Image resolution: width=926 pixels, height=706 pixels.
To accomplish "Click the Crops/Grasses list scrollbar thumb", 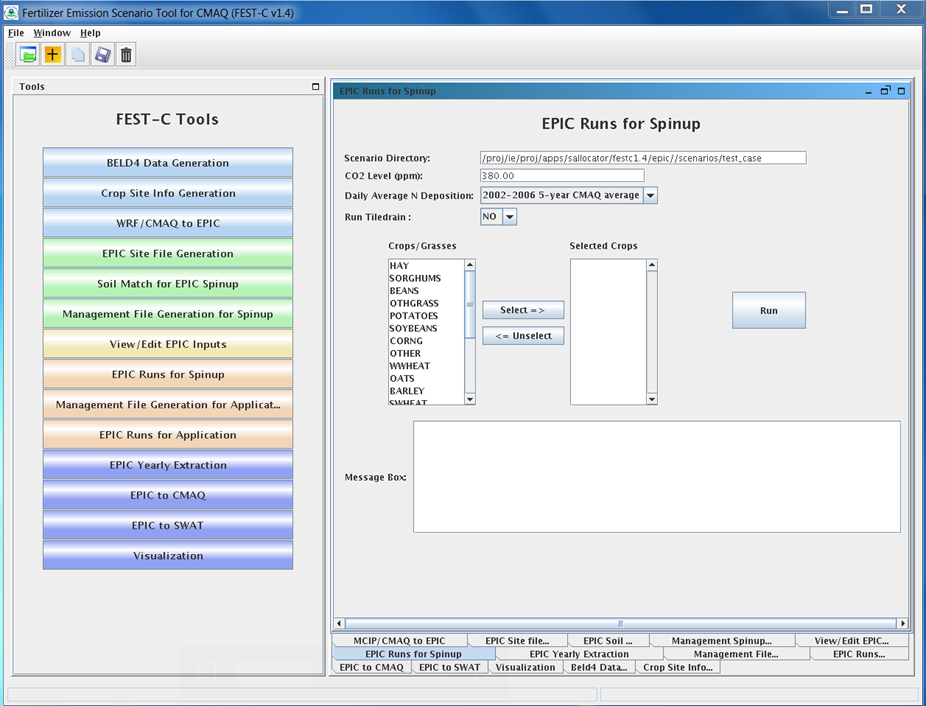I will click(470, 304).
